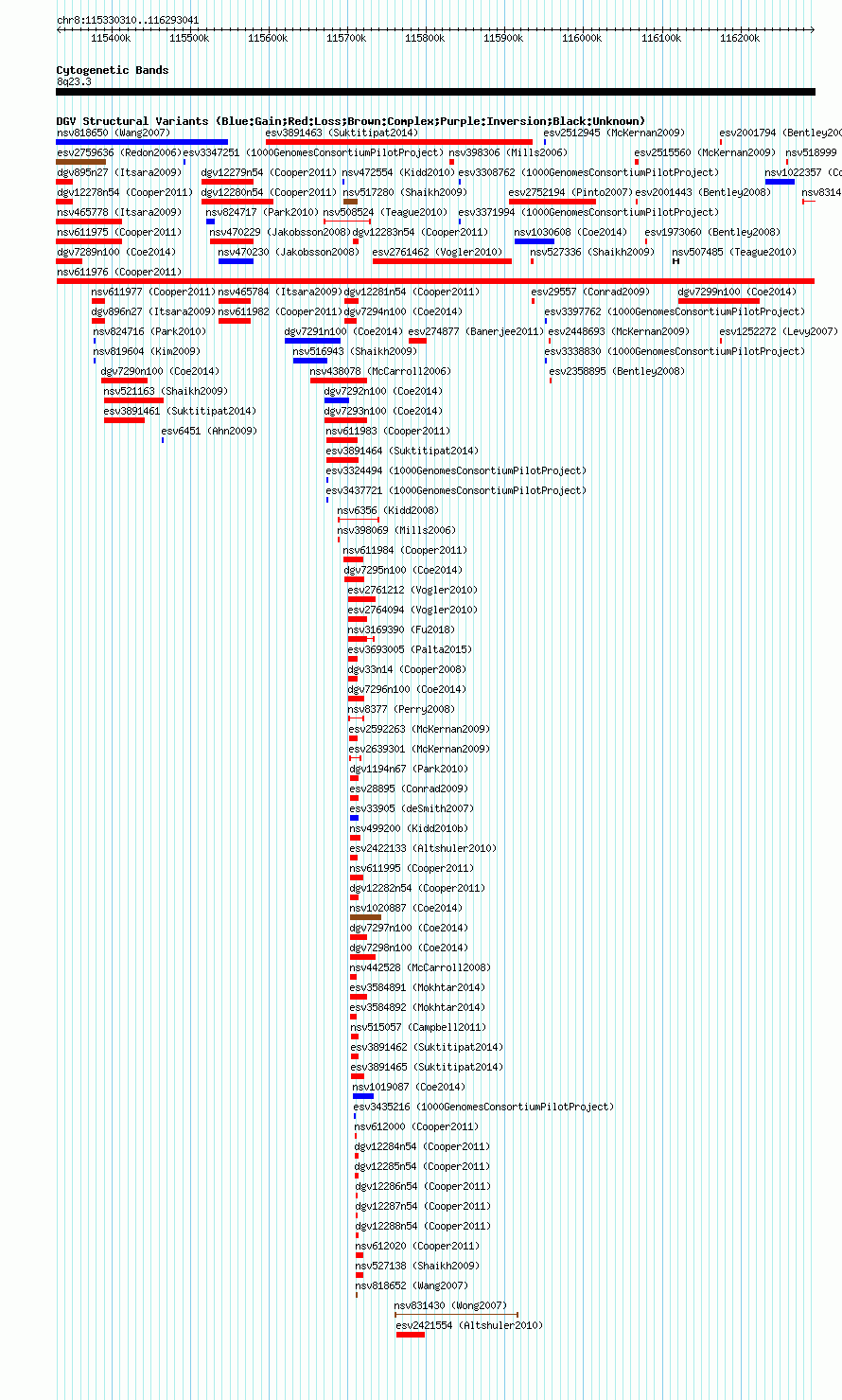Select the brown esv2759636 complex bar
The image size is (842, 1400).
point(80,162)
